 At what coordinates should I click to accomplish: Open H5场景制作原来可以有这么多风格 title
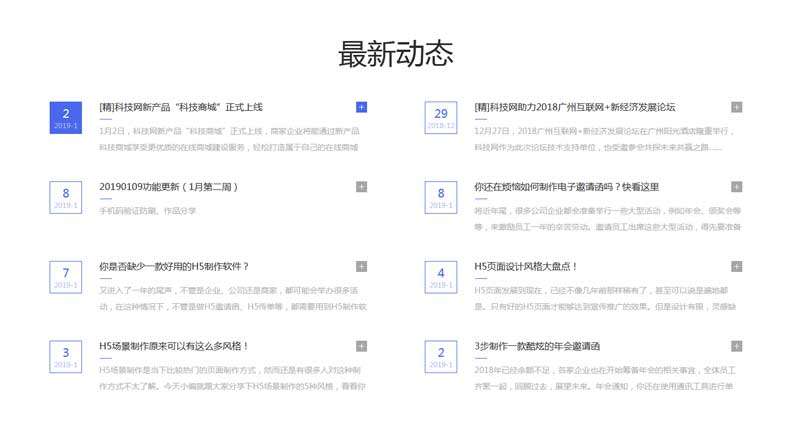(x=174, y=347)
